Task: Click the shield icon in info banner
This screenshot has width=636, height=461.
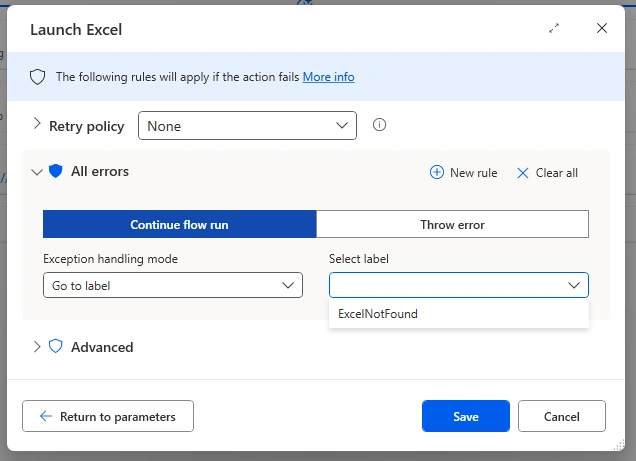Action: [37, 77]
